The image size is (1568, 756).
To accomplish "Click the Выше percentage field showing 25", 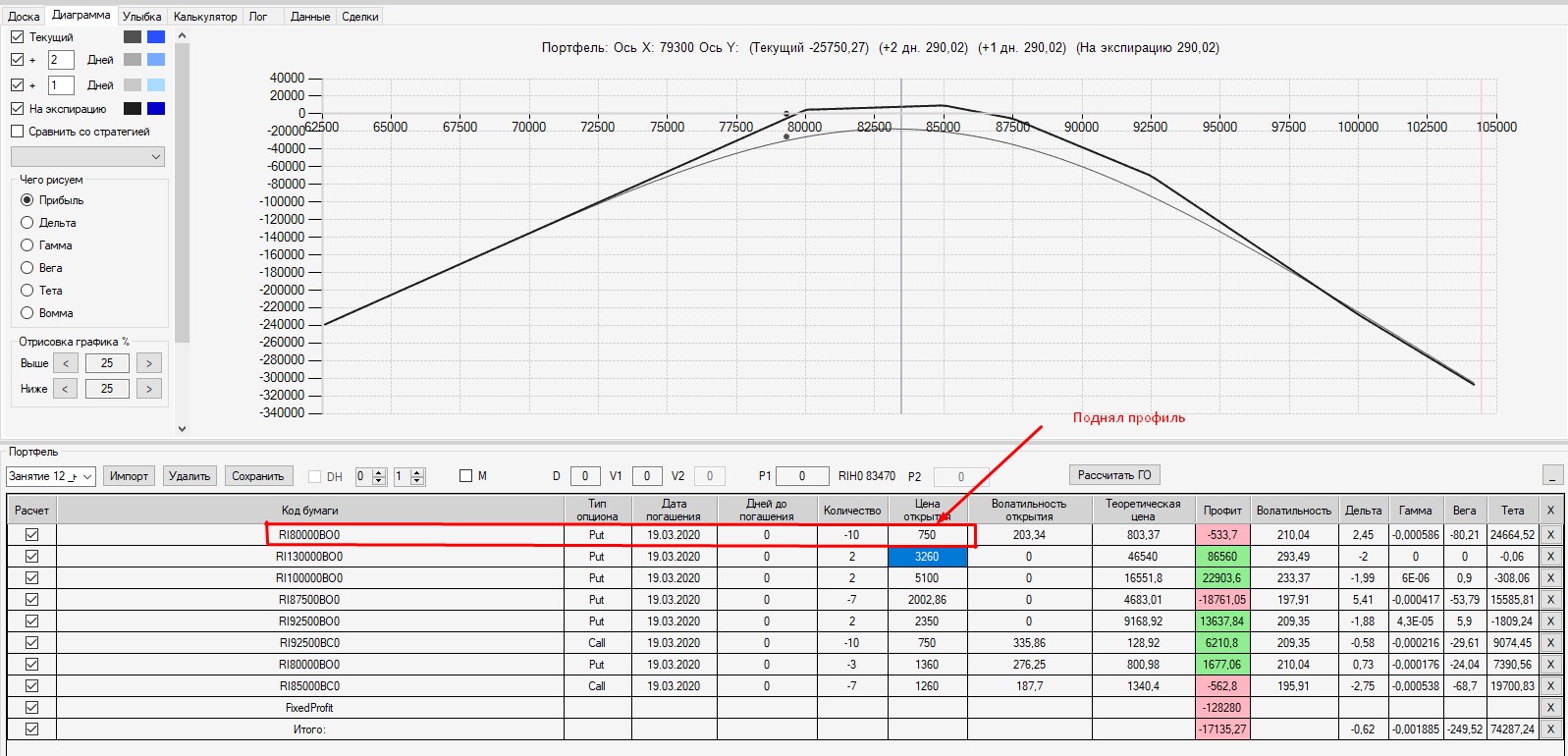I will click(x=107, y=363).
